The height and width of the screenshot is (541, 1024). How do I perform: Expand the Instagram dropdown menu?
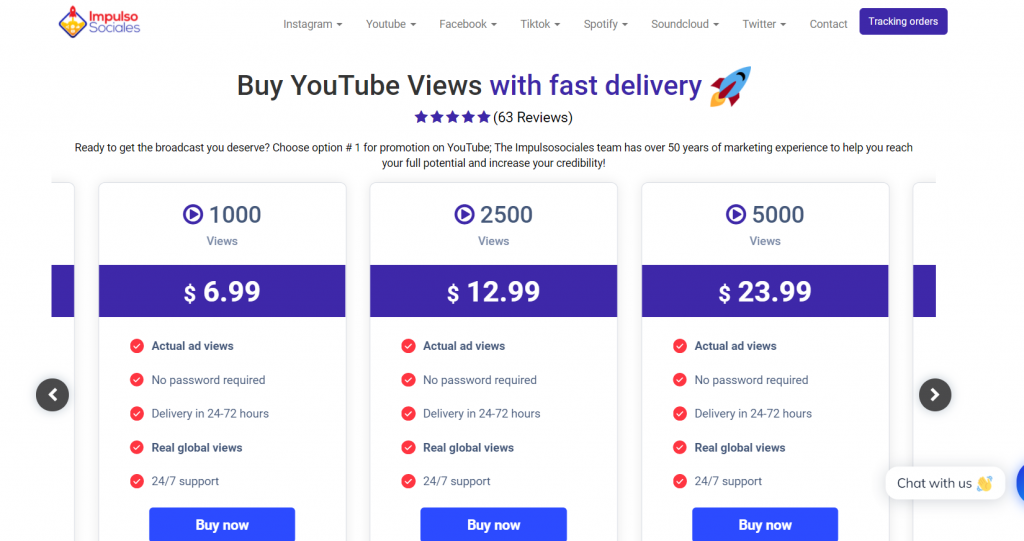[x=312, y=24]
